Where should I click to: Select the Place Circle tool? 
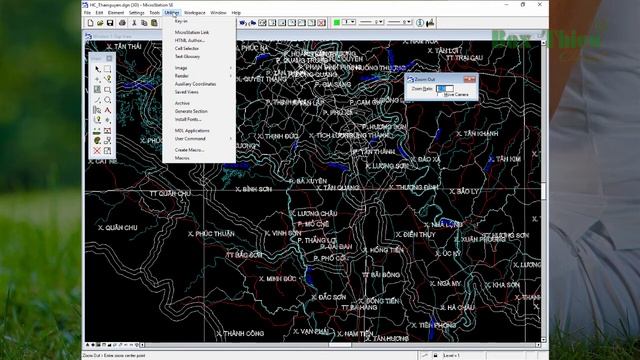(107, 100)
